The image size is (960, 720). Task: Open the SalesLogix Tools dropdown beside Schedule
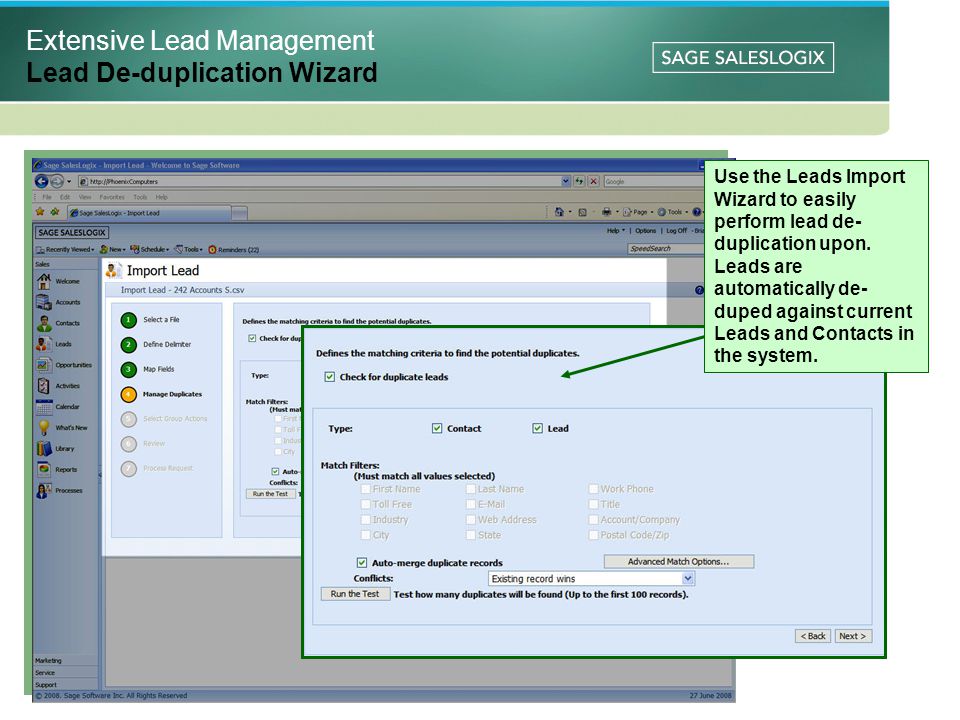point(189,250)
